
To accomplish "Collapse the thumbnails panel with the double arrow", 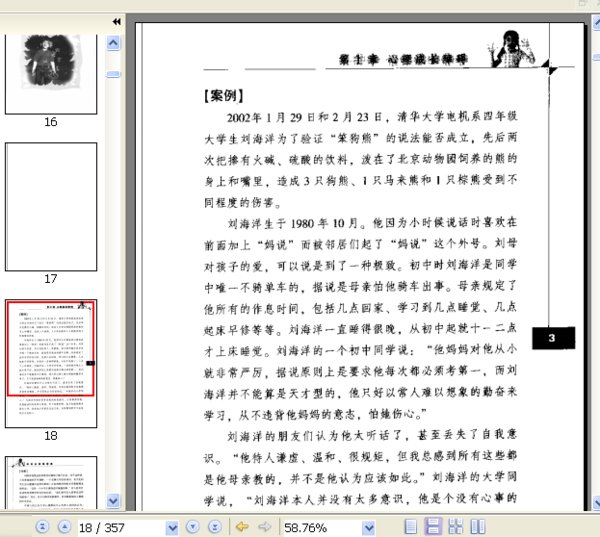I will [x=117, y=21].
